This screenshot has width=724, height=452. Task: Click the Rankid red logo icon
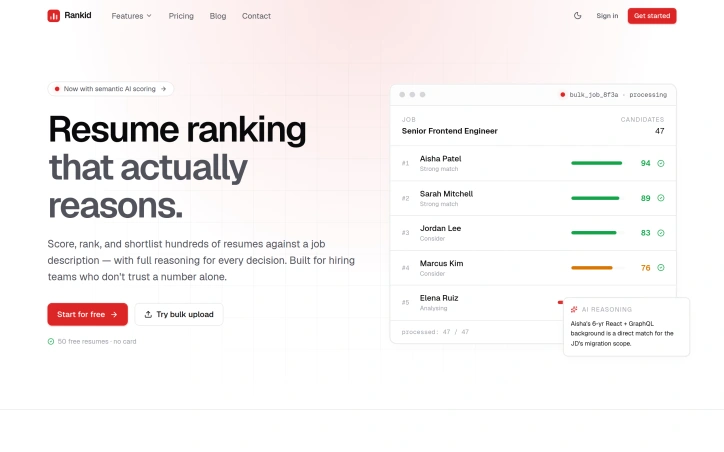click(54, 16)
